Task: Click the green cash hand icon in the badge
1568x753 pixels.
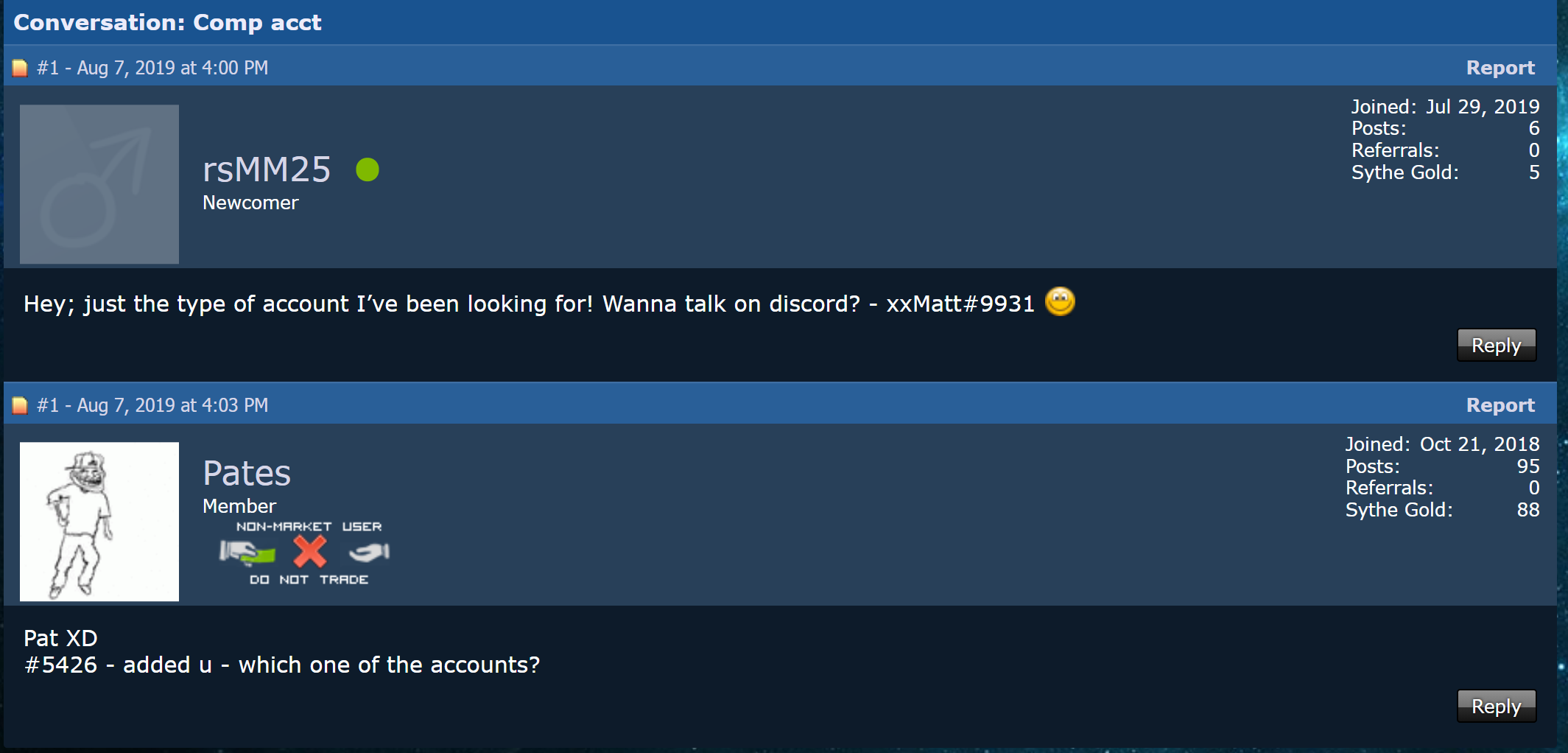Action: pyautogui.click(x=247, y=552)
